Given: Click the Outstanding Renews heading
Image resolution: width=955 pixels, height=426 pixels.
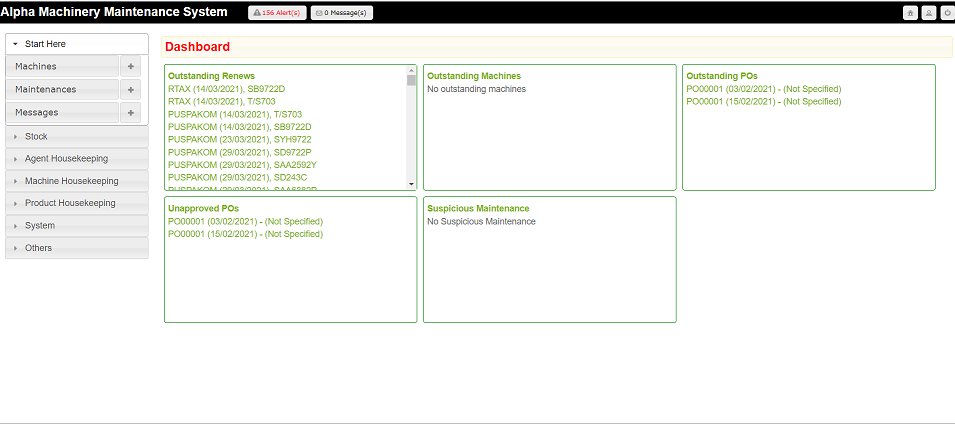Looking at the screenshot, I should click(211, 76).
